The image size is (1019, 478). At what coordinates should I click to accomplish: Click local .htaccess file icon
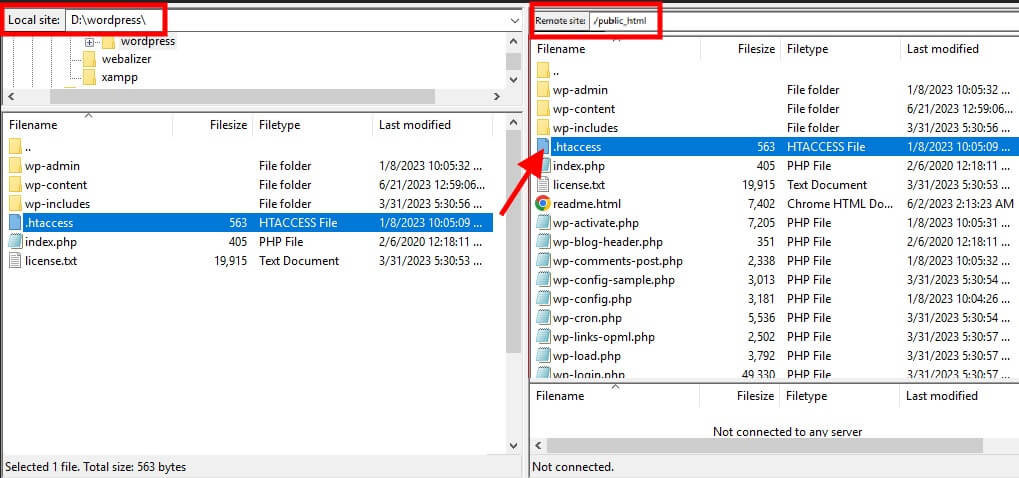pos(15,223)
